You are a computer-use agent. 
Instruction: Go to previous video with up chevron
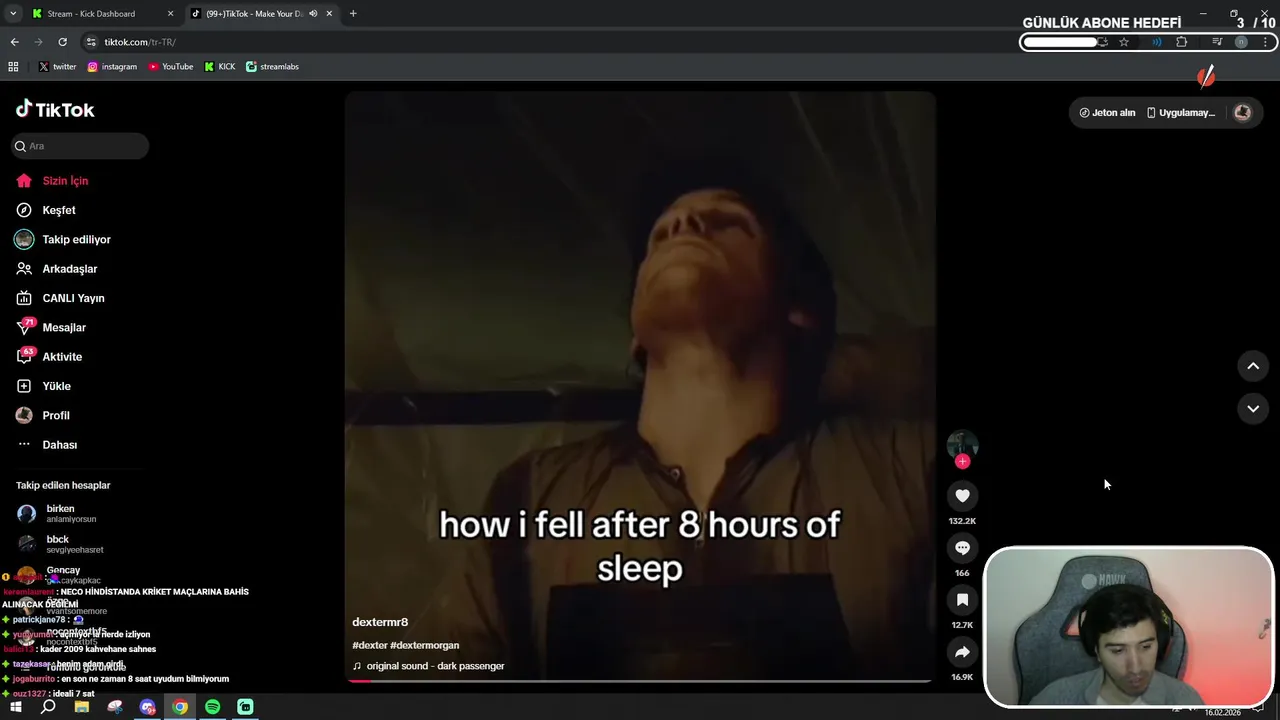coord(1253,366)
